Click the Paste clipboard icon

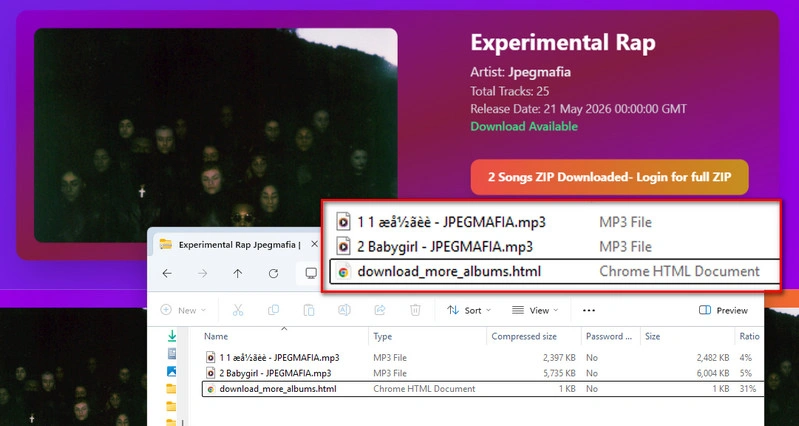[308, 310]
